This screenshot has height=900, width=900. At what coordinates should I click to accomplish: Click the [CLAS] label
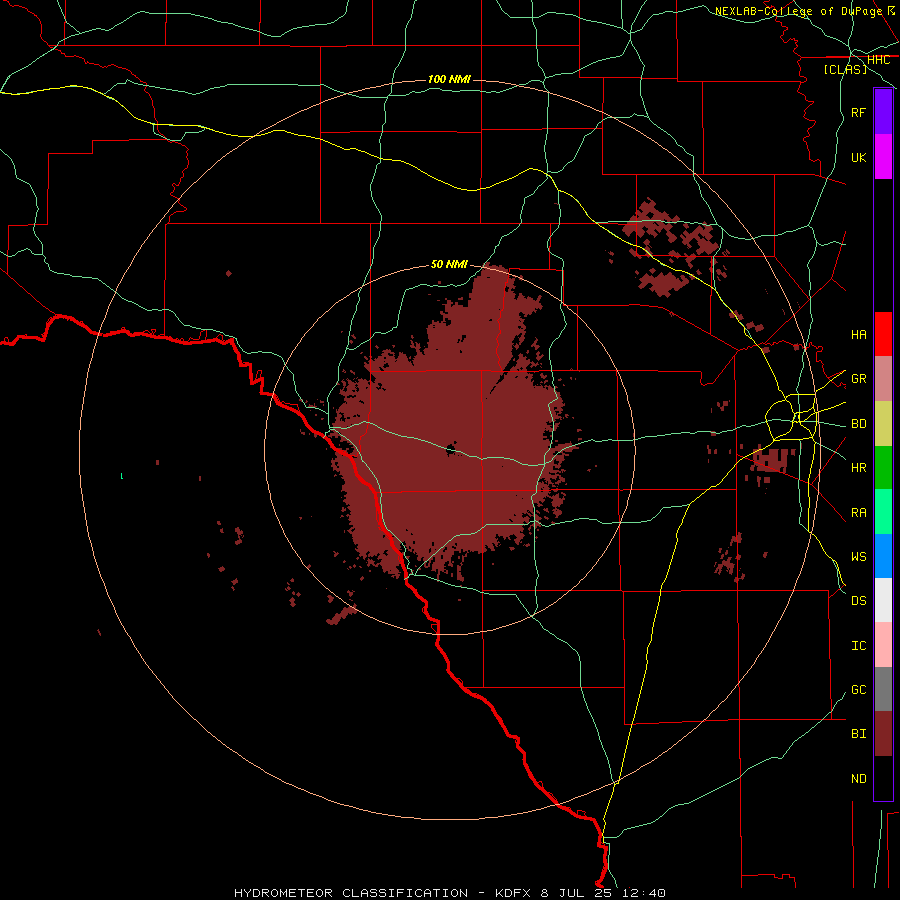pyautogui.click(x=845, y=69)
